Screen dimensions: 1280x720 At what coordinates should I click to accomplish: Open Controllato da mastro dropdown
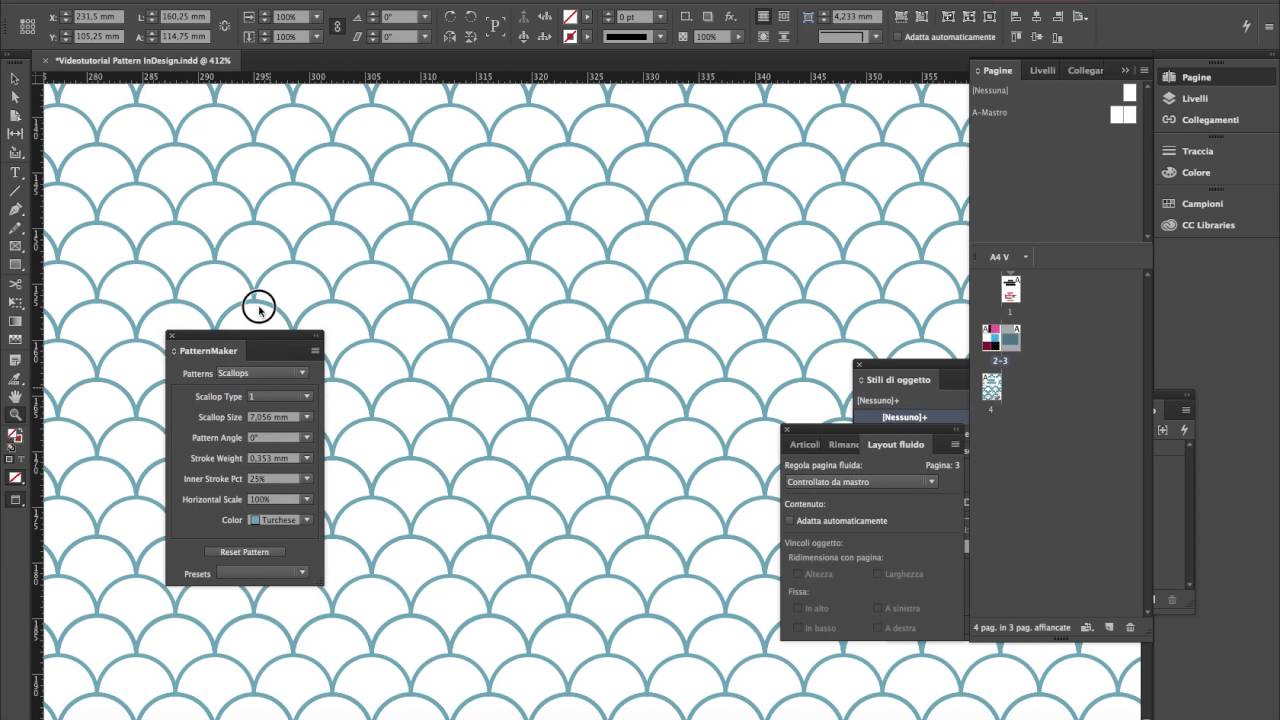(861, 482)
